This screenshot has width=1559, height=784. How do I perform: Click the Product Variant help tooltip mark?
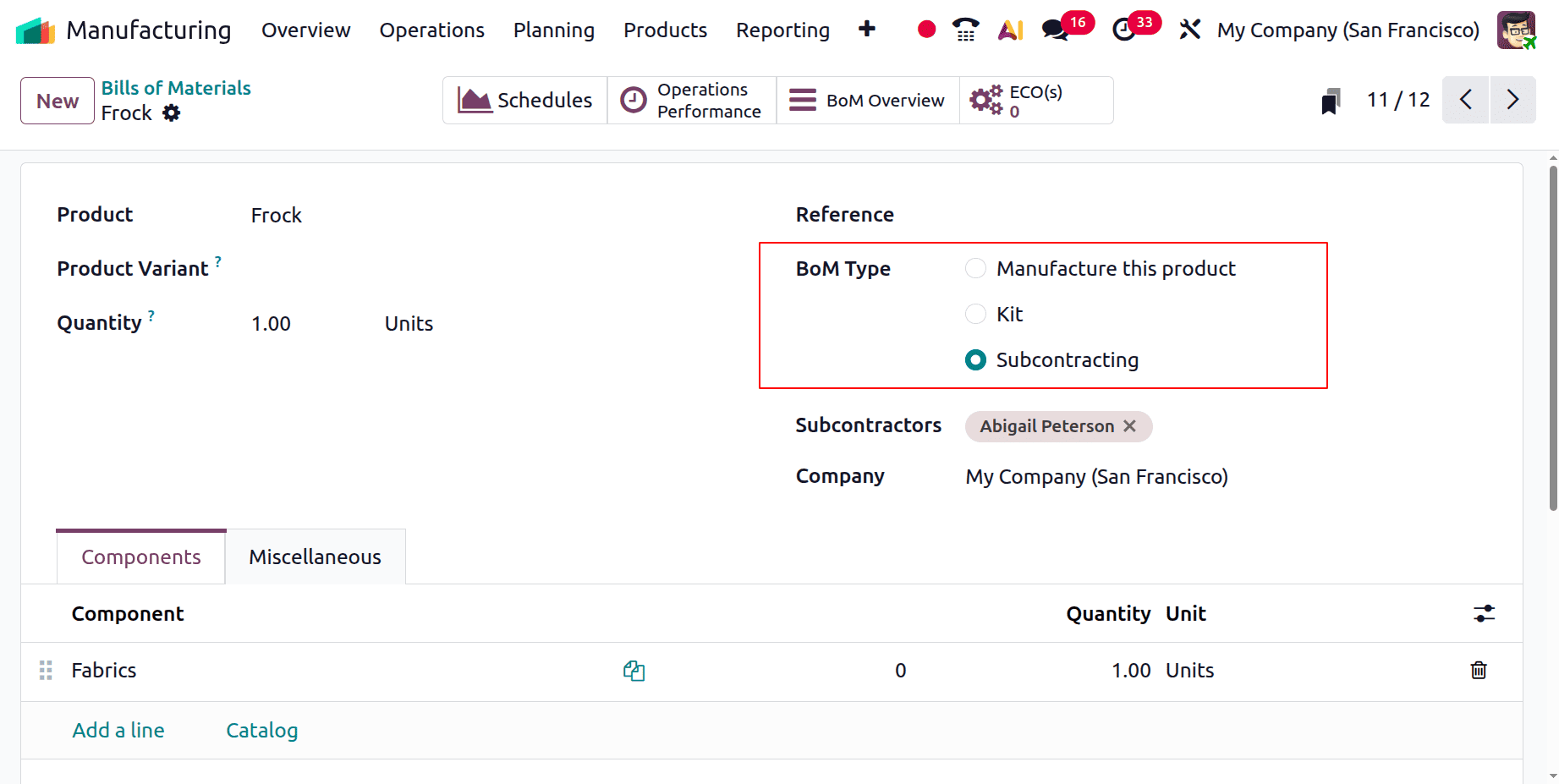218,261
